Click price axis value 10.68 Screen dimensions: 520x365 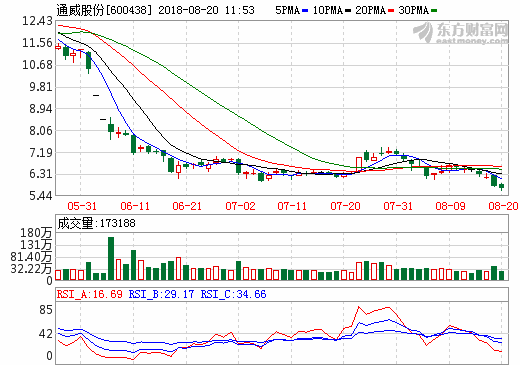(37, 65)
